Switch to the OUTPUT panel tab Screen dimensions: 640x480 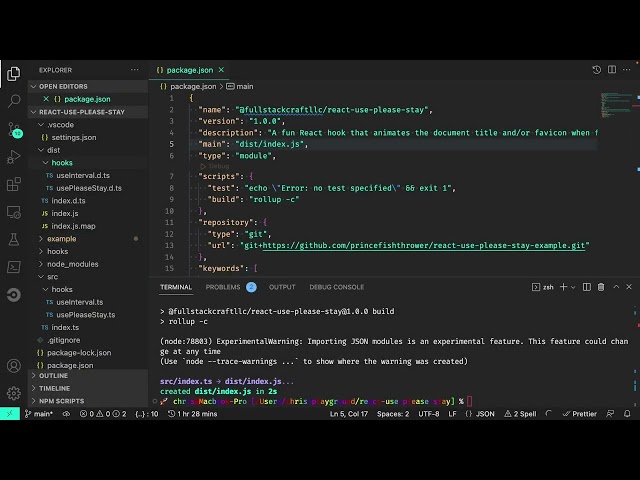coord(282,287)
